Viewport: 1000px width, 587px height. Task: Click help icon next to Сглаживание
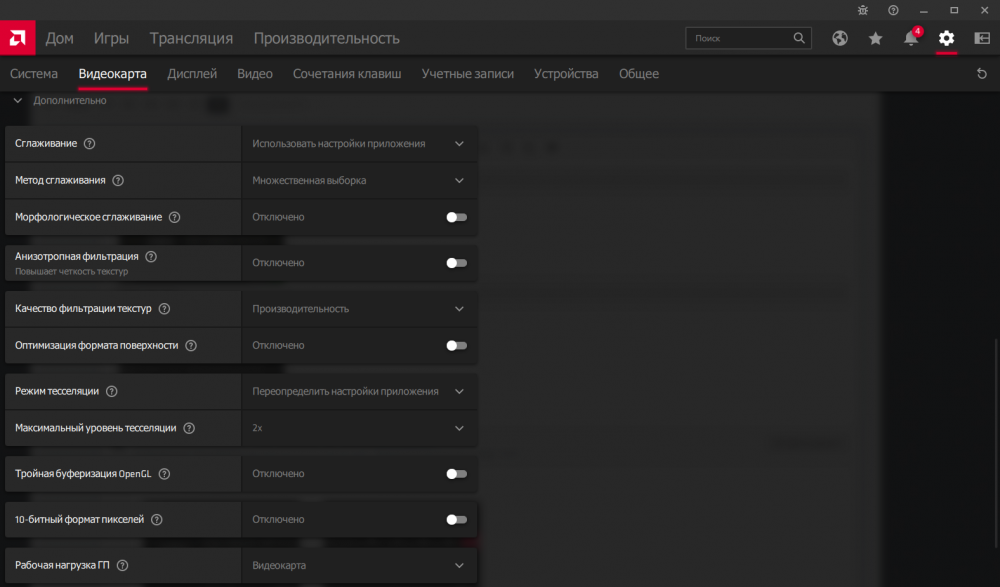pyautogui.click(x=90, y=143)
